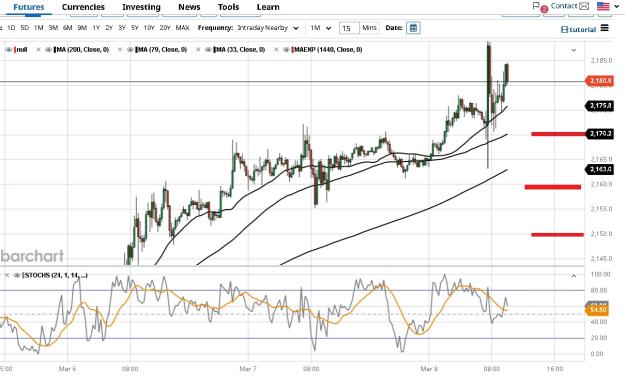Image resolution: width=625 pixels, height=382 pixels.
Task: Open the News menu
Action: point(189,7)
